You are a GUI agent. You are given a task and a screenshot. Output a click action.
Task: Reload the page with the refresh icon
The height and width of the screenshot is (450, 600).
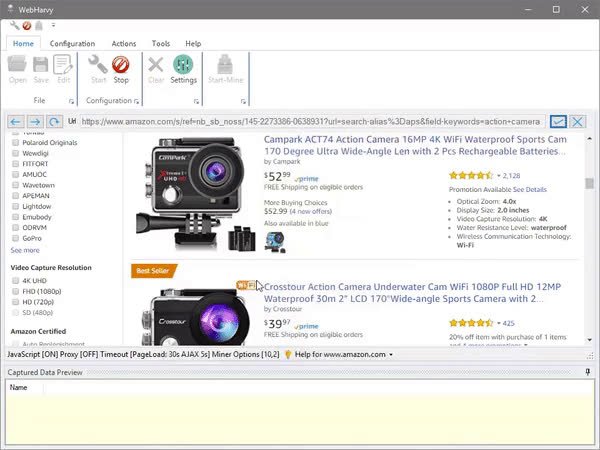pyautogui.click(x=54, y=122)
